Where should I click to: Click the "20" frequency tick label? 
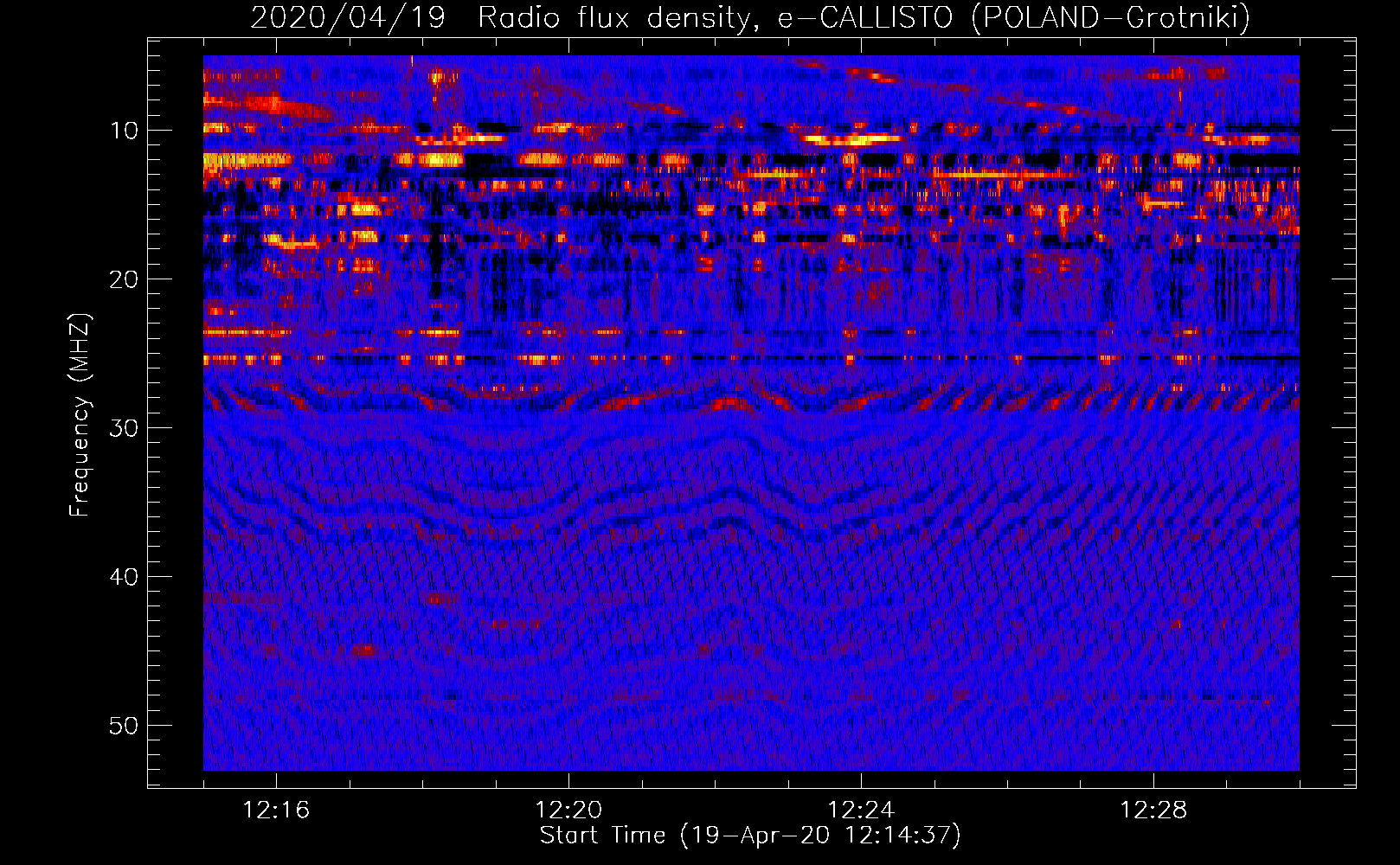[x=124, y=279]
